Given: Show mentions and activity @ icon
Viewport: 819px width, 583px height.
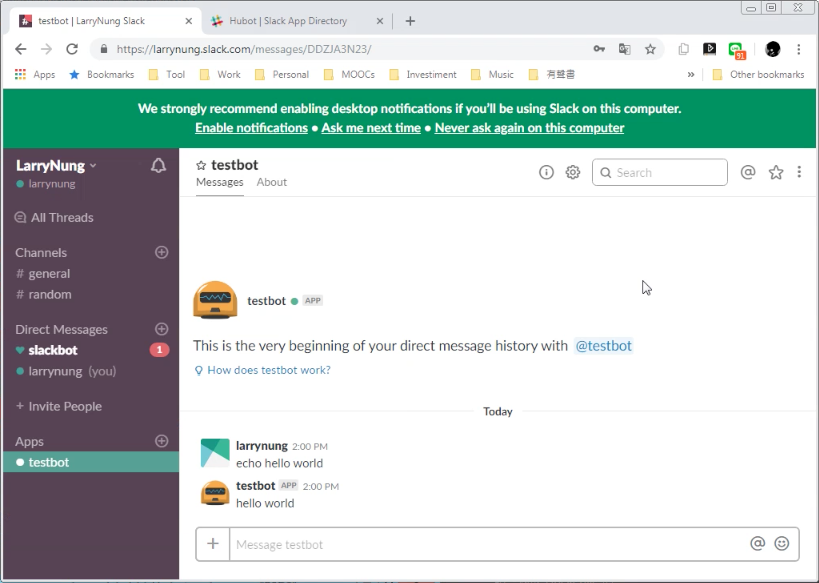Looking at the screenshot, I should (x=748, y=172).
